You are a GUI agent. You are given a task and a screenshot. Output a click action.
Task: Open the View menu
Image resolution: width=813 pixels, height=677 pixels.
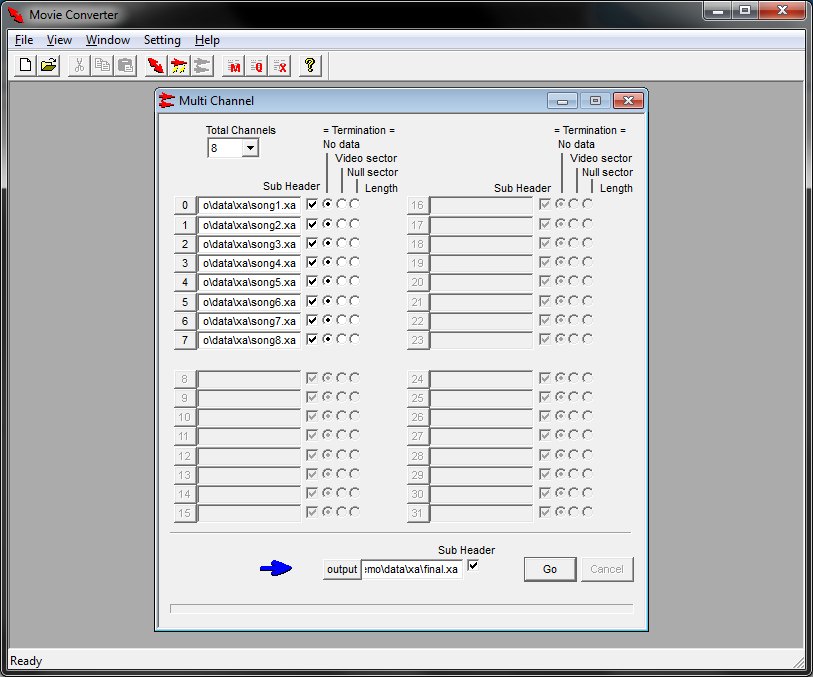(59, 40)
